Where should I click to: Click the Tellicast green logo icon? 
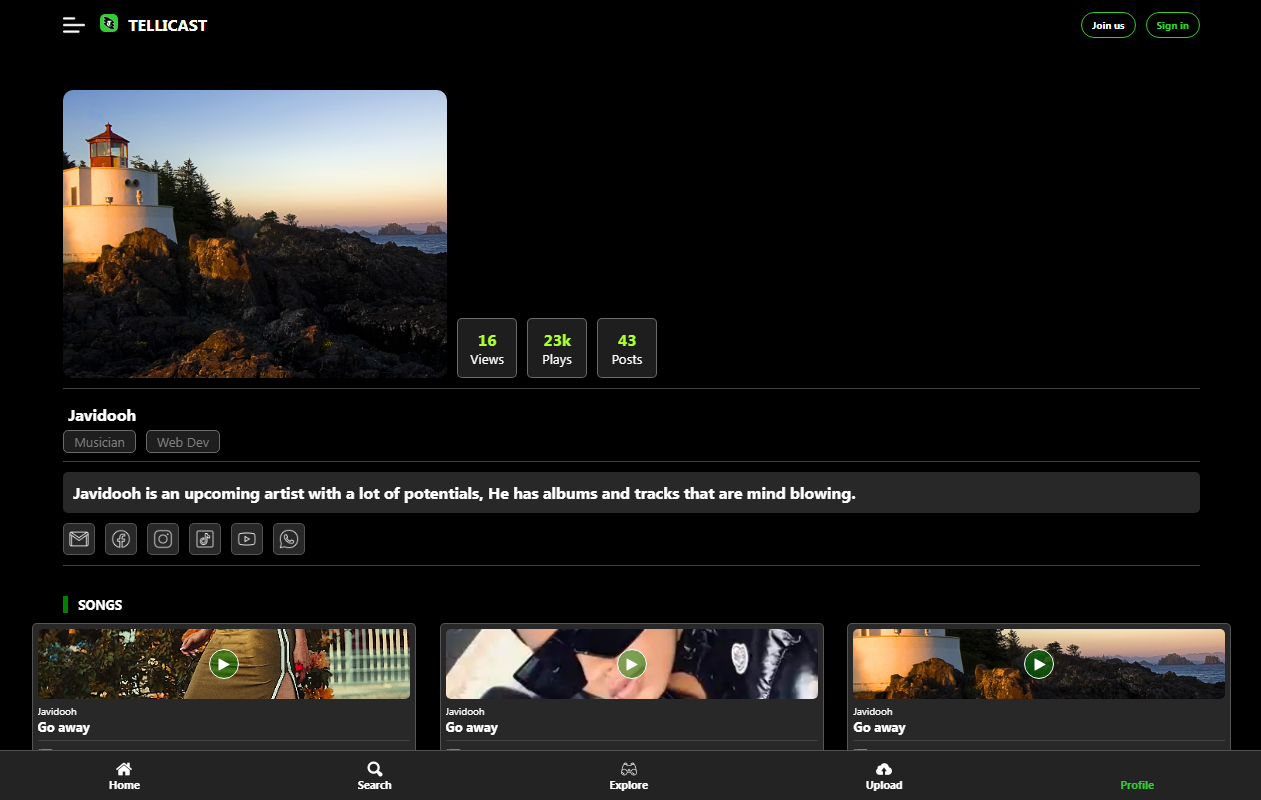(x=109, y=24)
